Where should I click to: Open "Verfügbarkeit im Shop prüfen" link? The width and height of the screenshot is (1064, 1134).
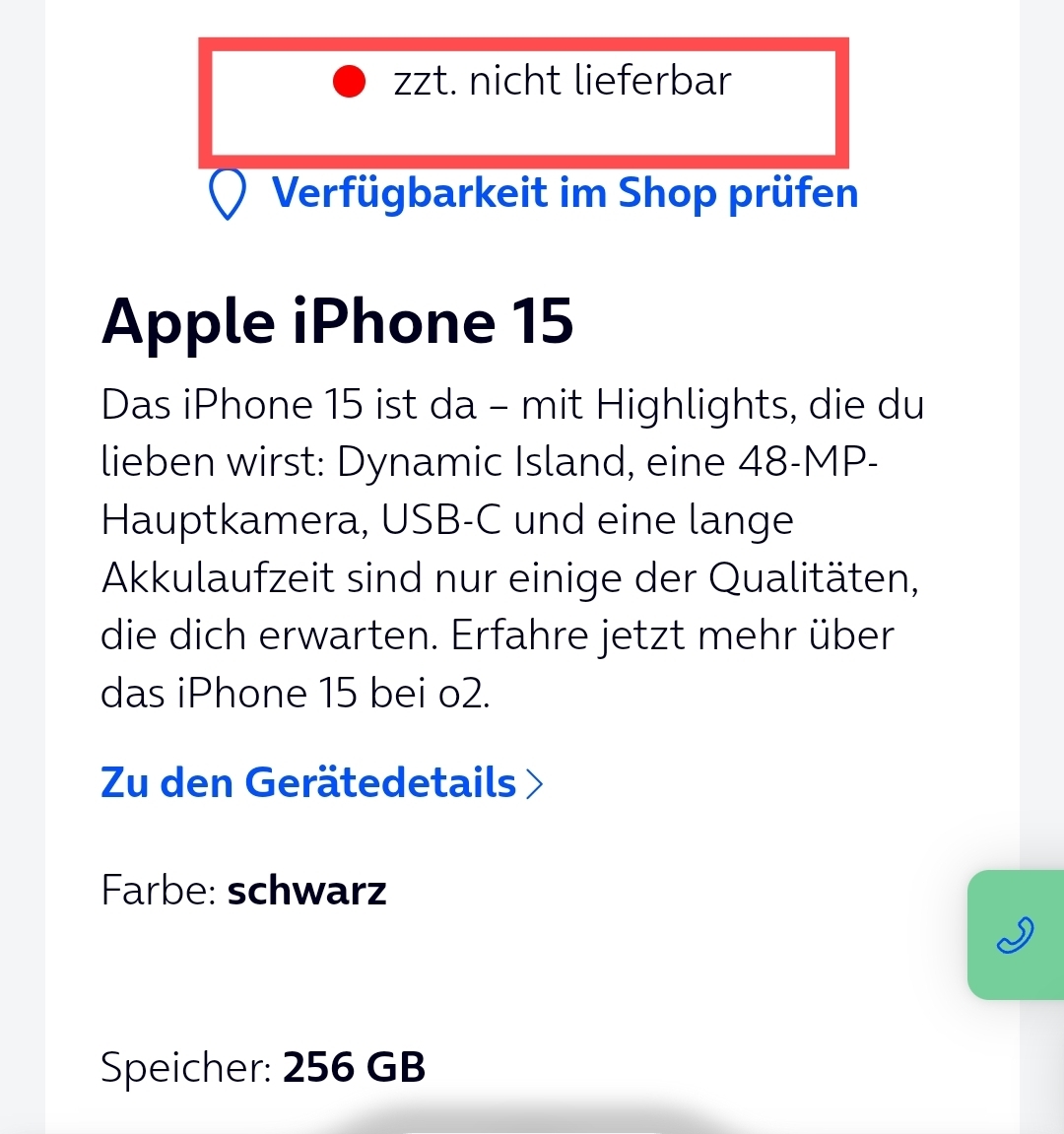coord(565,193)
